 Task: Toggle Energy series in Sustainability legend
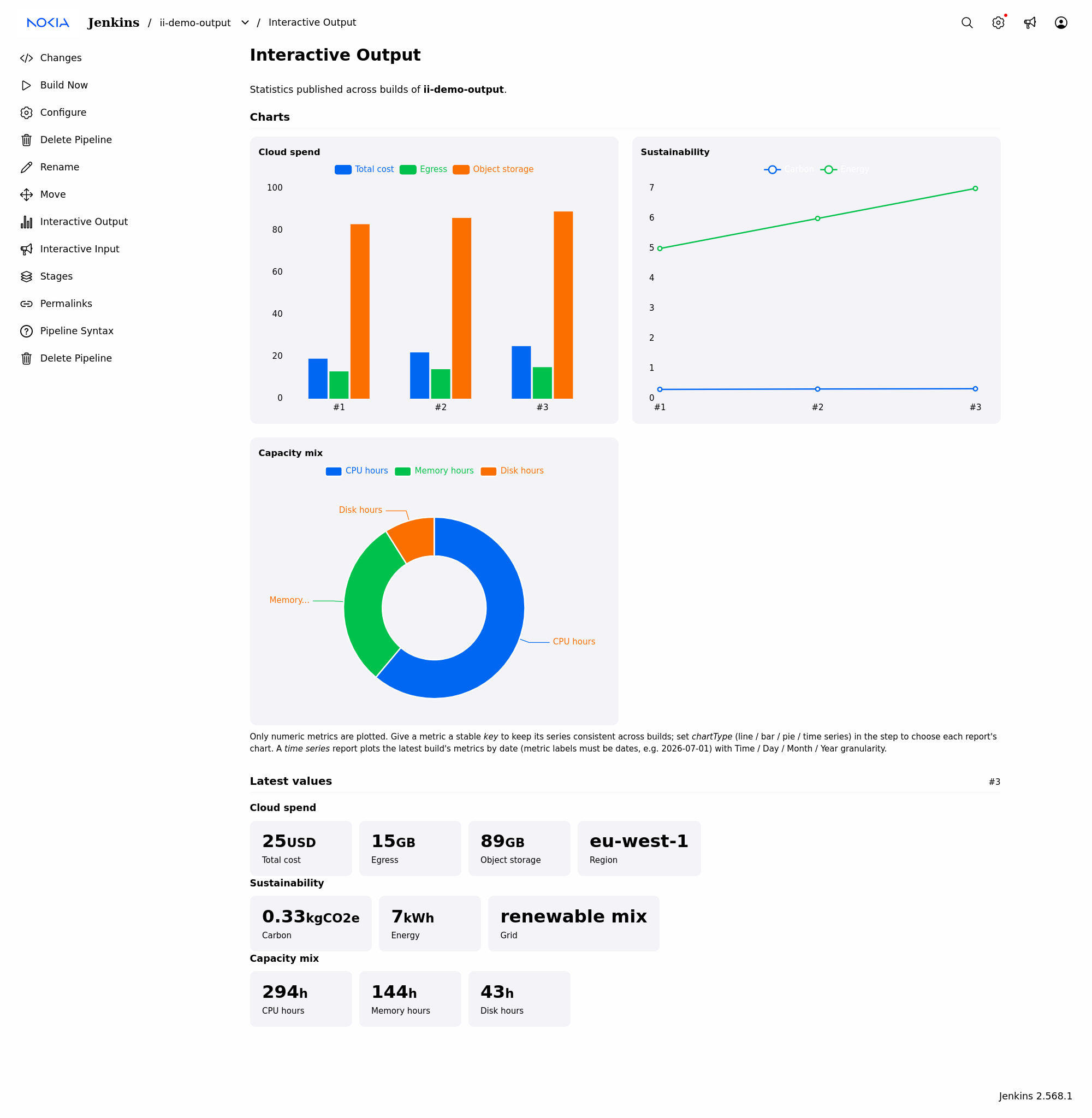coord(845,169)
